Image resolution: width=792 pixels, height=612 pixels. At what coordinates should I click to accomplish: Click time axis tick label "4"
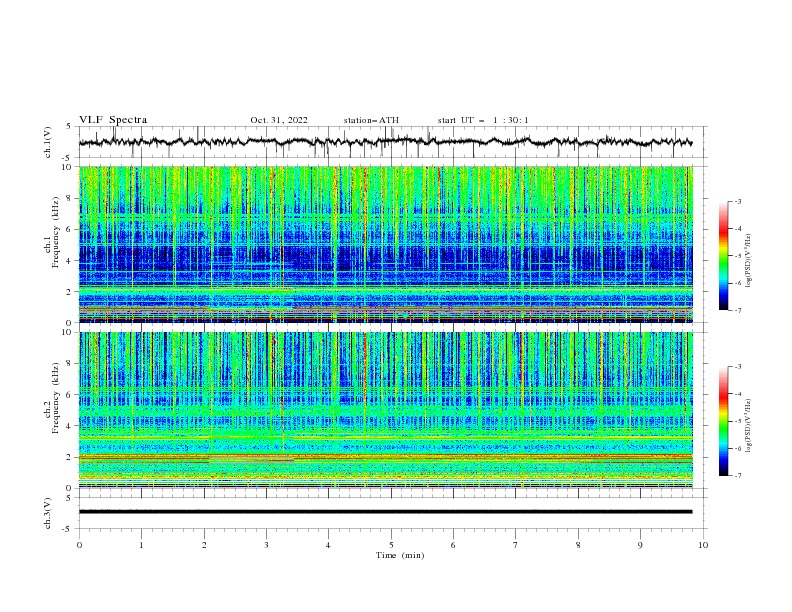328,545
